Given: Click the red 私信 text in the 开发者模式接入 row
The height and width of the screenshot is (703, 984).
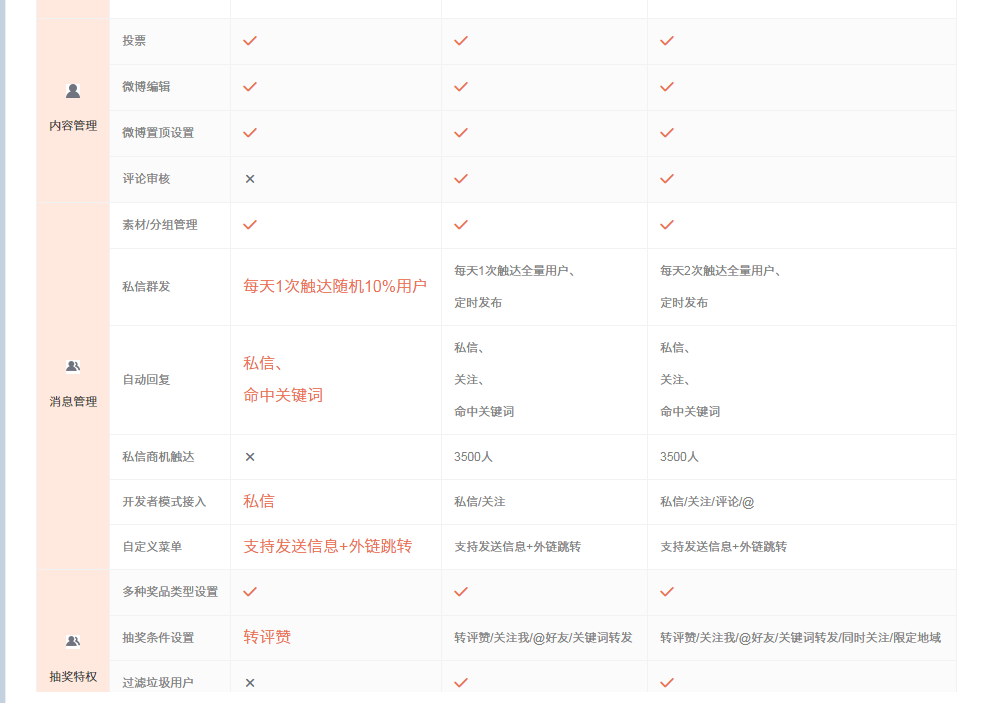Looking at the screenshot, I should click(259, 502).
